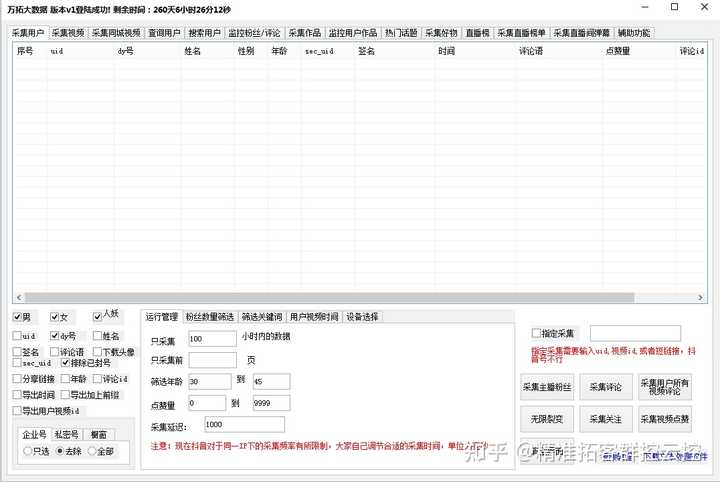Image resolution: width=720 pixels, height=482 pixels.
Task: Tick the 评论id checkbox
Action: [97, 379]
